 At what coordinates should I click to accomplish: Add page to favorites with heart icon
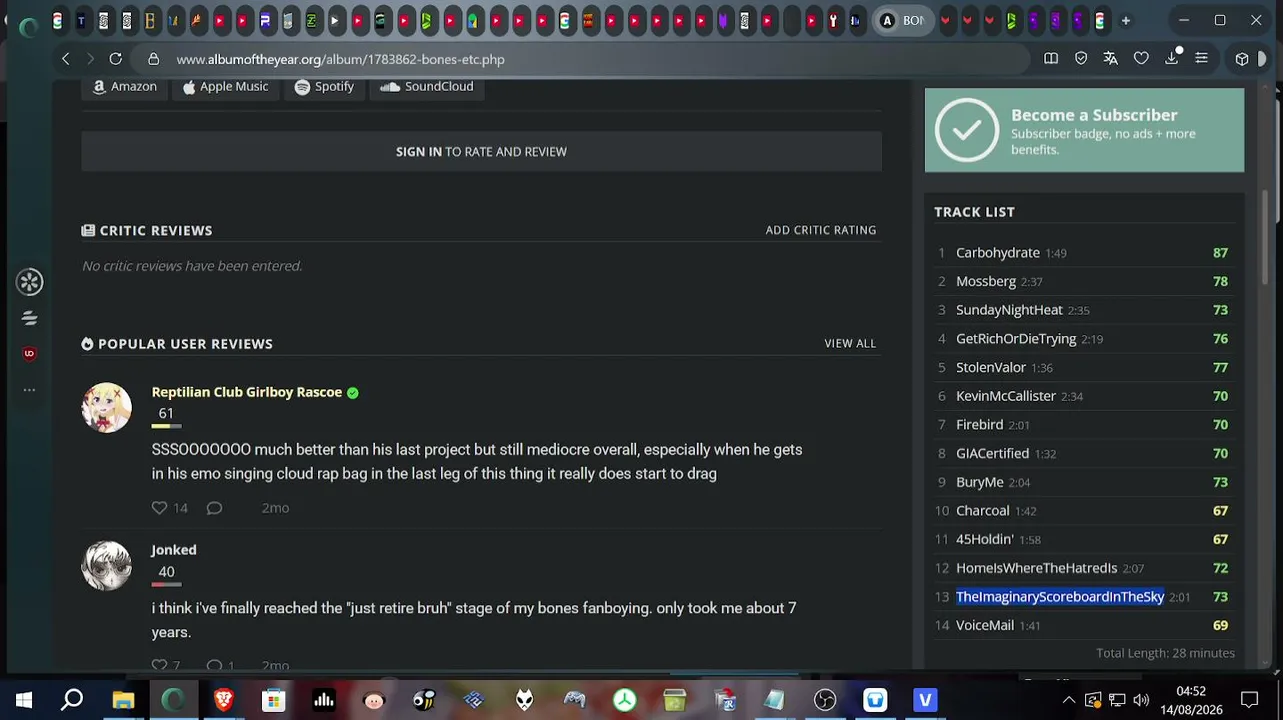[1141, 59]
